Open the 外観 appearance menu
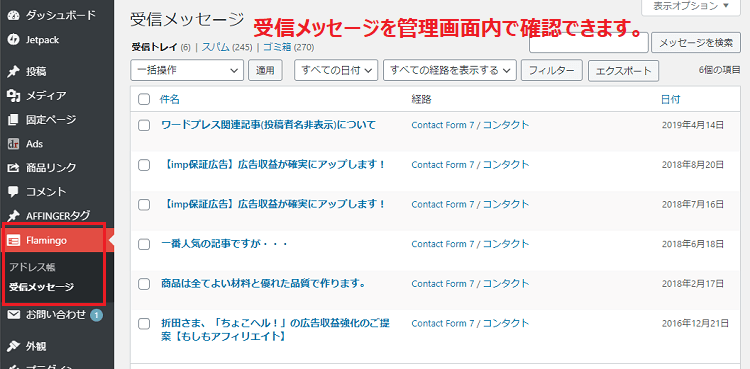Screen dimensions: 750x369 tap(36, 346)
